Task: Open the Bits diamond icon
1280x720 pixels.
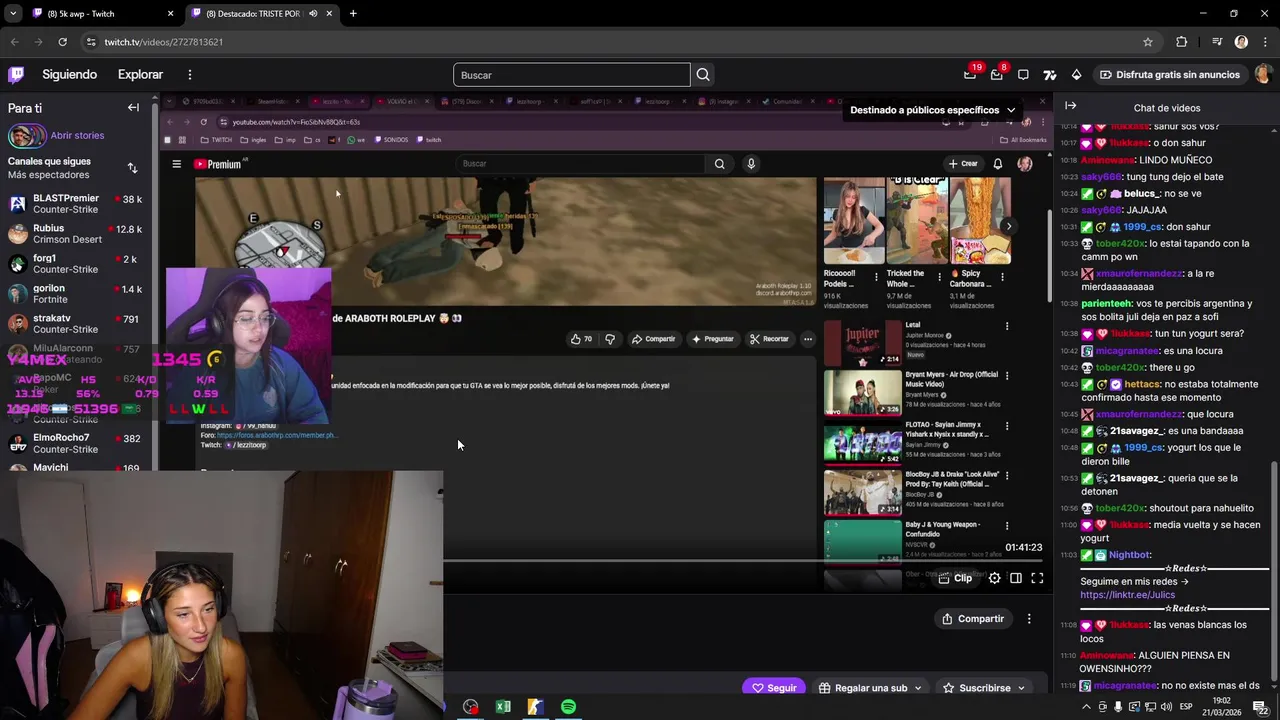Action: click(x=1076, y=74)
